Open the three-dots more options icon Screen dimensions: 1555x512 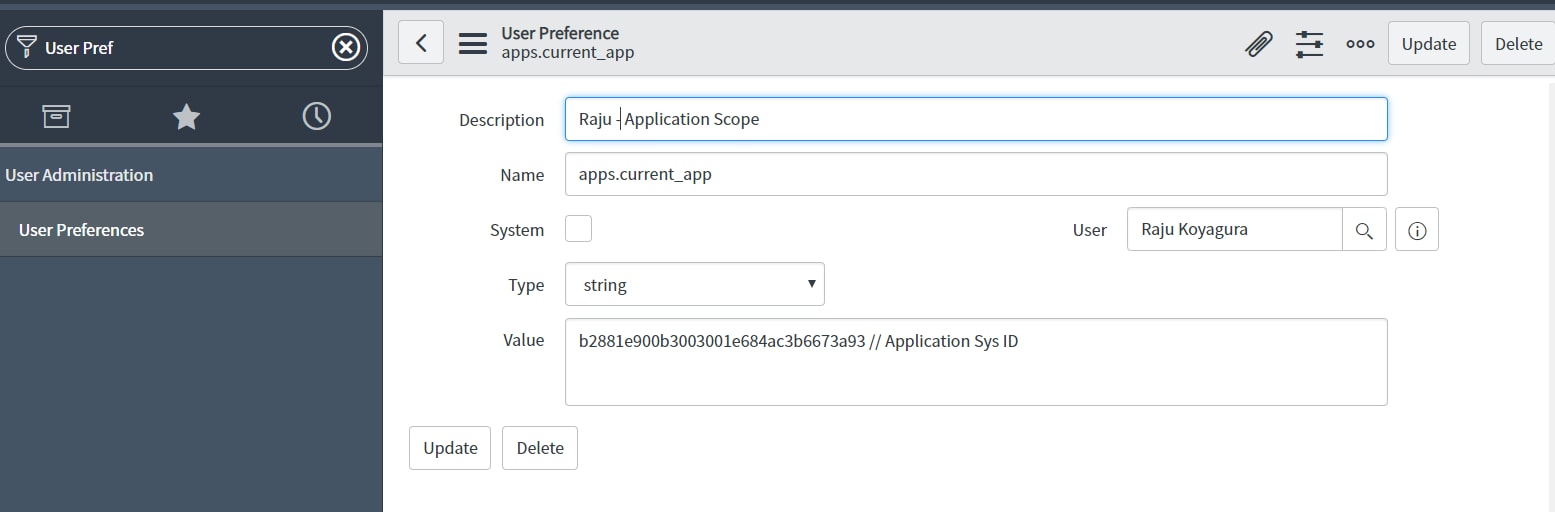tap(1360, 44)
